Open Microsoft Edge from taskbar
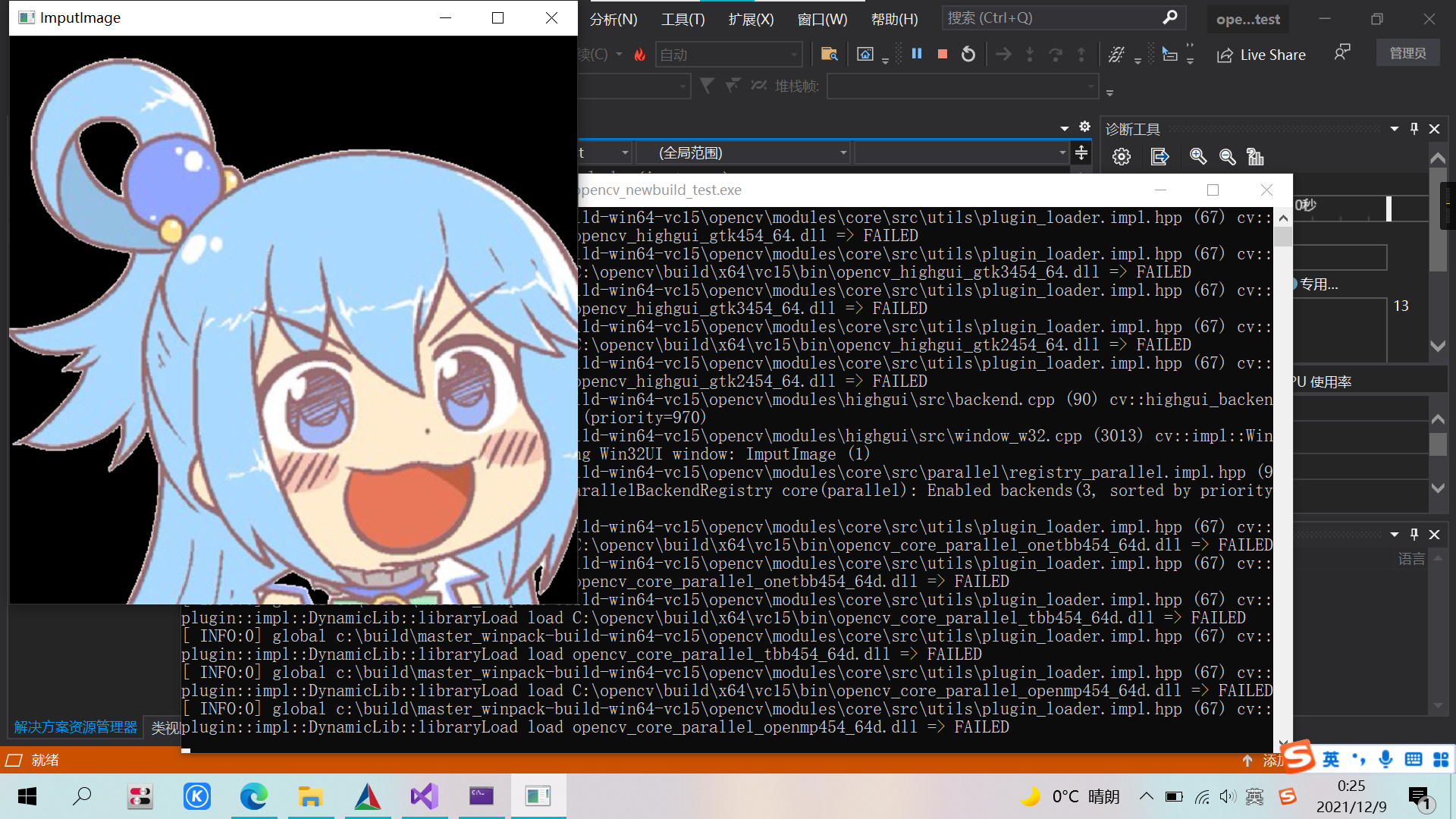The width and height of the screenshot is (1456, 819). 253,796
